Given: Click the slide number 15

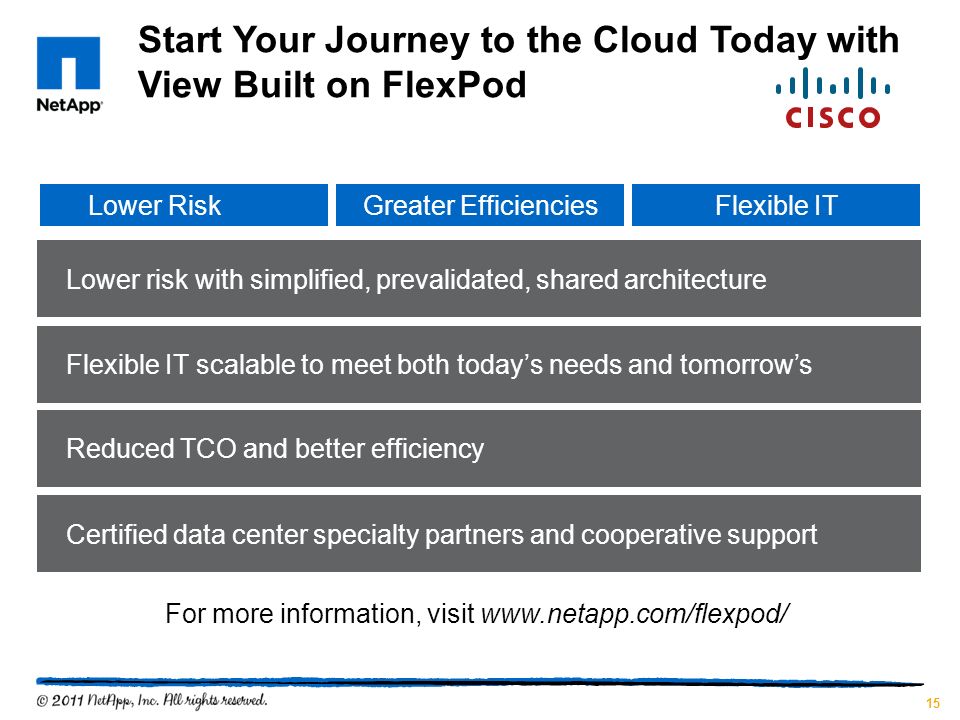Looking at the screenshot, I should click(932, 703).
